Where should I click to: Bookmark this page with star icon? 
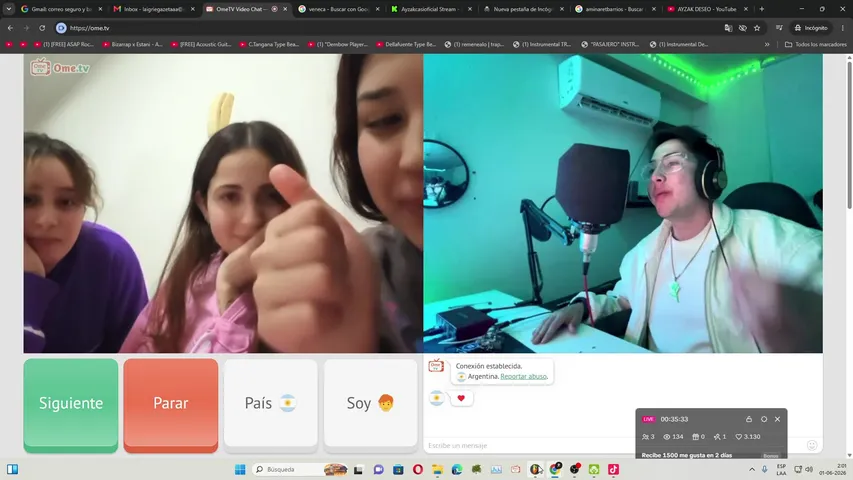(757, 28)
